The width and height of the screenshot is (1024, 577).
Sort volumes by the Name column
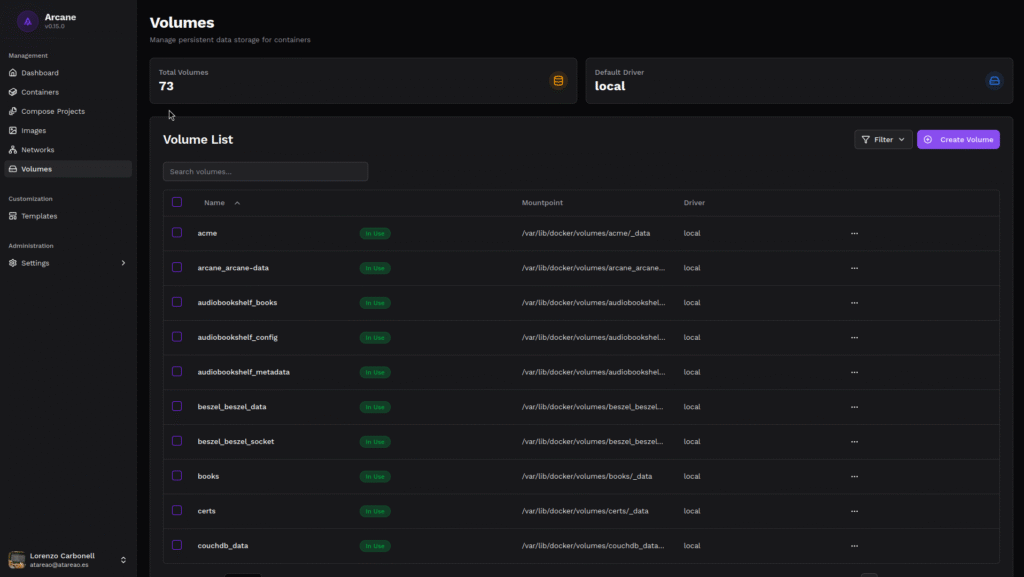coord(215,203)
